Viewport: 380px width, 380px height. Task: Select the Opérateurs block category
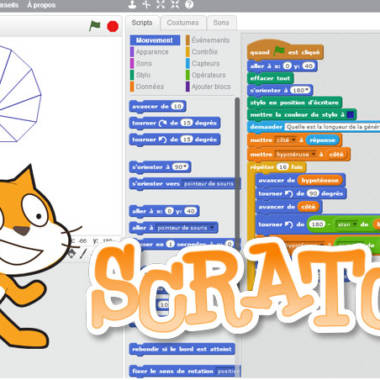pyautogui.click(x=209, y=75)
